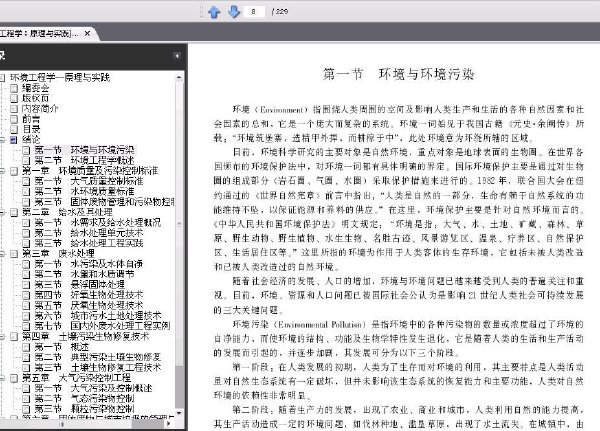
Task: Click bookmark icon beside 水量和水质调节
Action: click(26, 274)
